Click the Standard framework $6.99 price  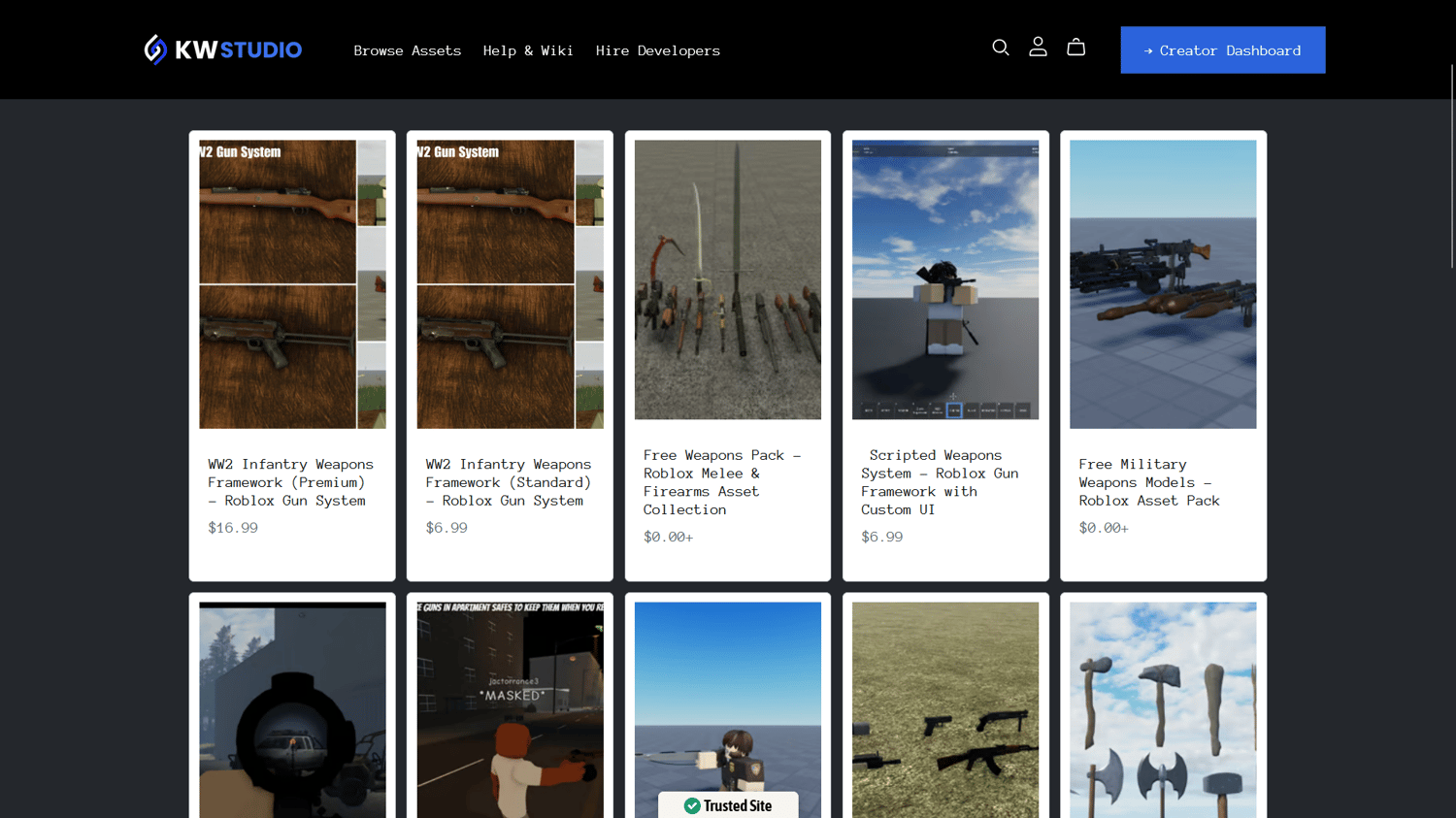[x=447, y=528]
